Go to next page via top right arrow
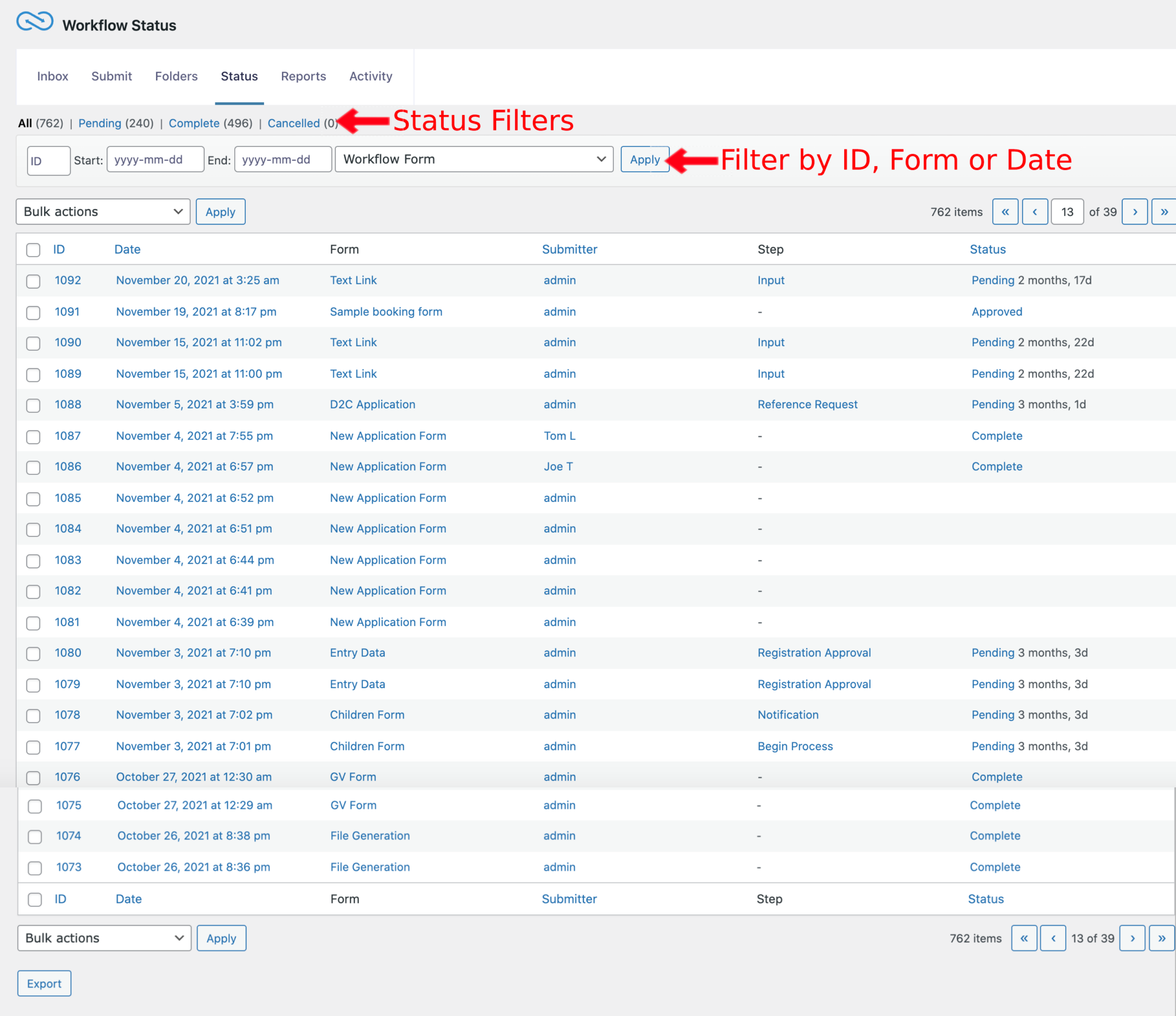 coord(1135,211)
